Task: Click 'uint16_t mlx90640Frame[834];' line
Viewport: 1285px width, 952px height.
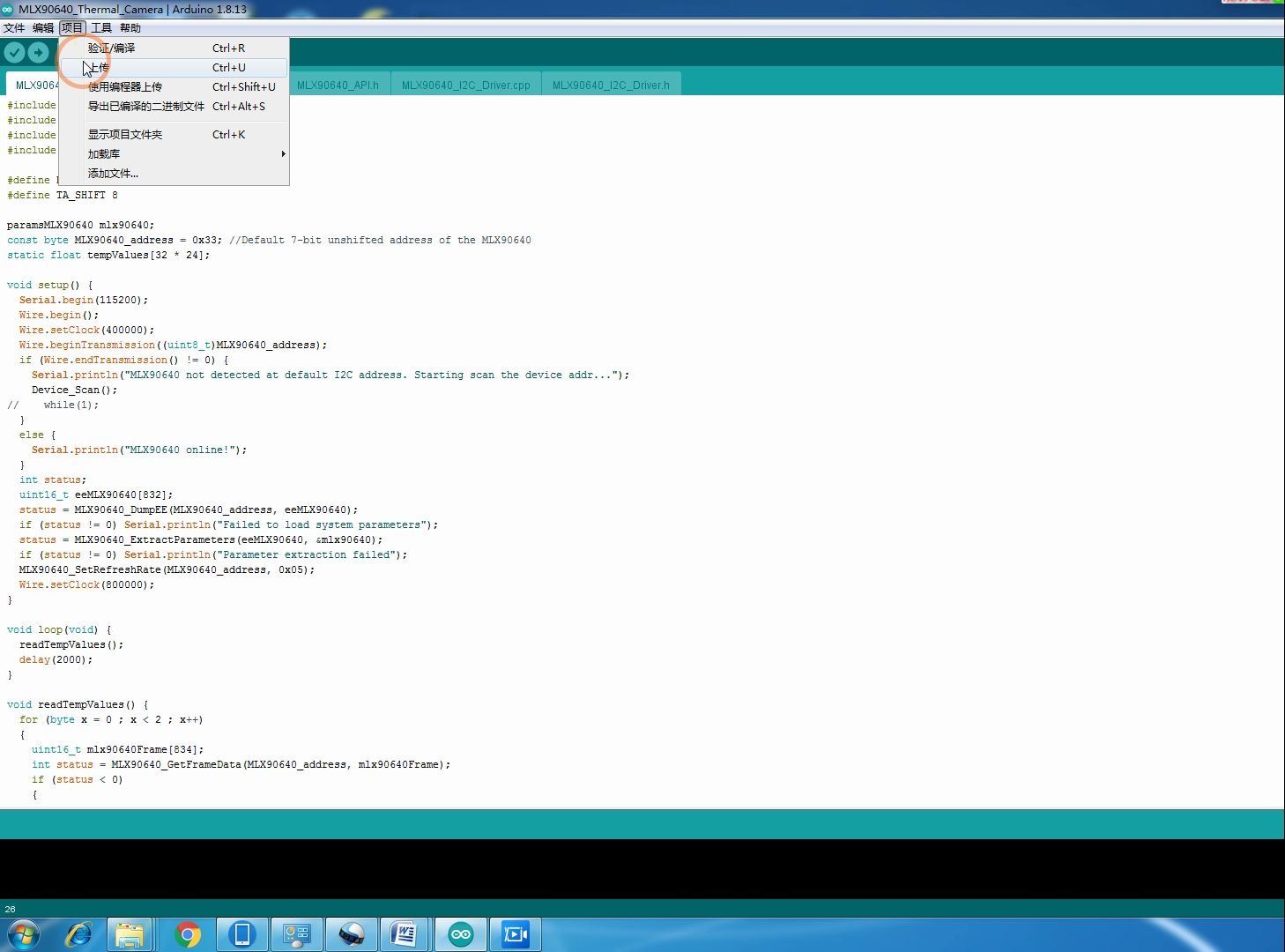Action: pos(118,749)
